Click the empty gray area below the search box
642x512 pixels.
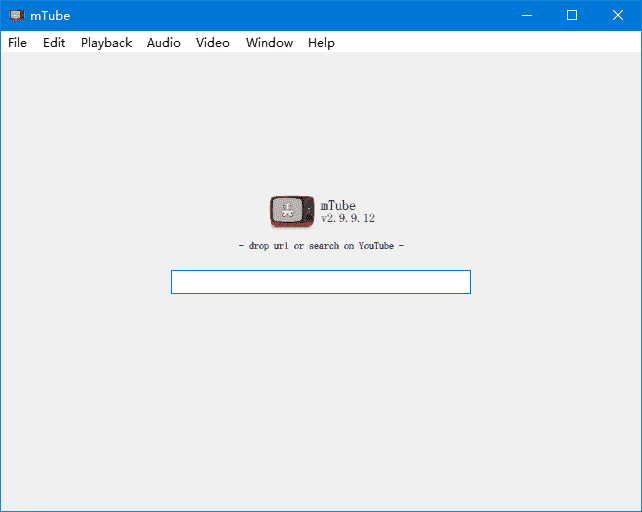(x=320, y=400)
